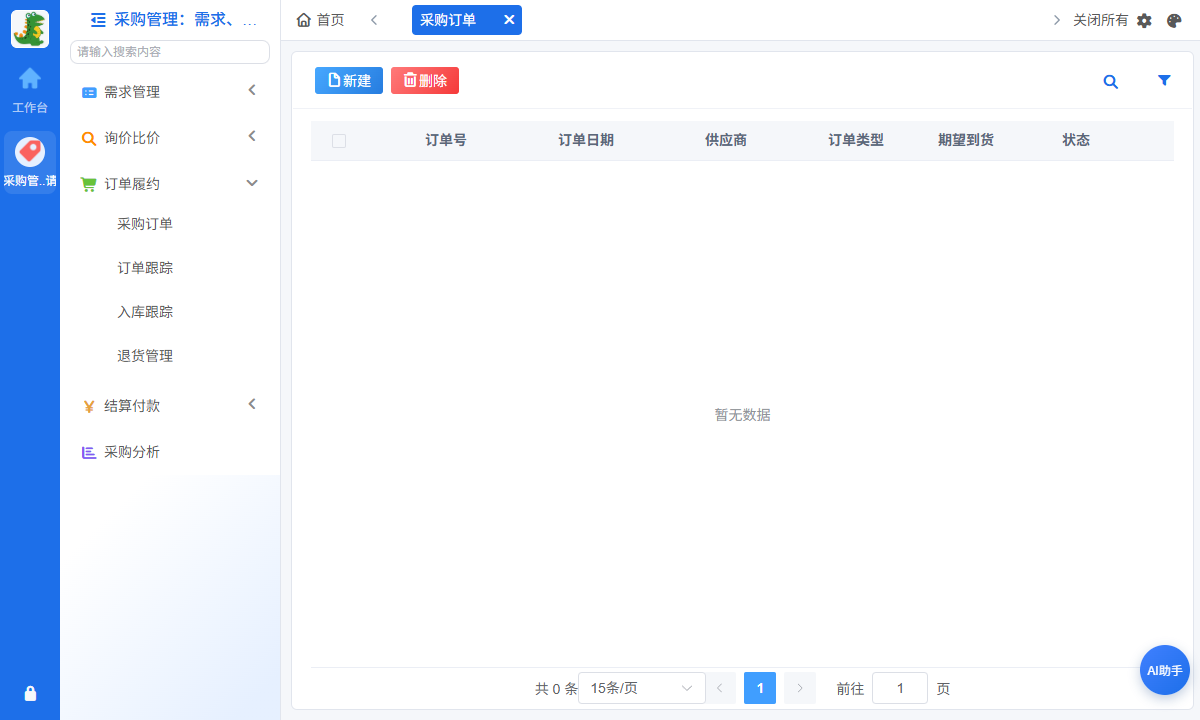
Task: Go to previous page arrow
Action: point(720,688)
